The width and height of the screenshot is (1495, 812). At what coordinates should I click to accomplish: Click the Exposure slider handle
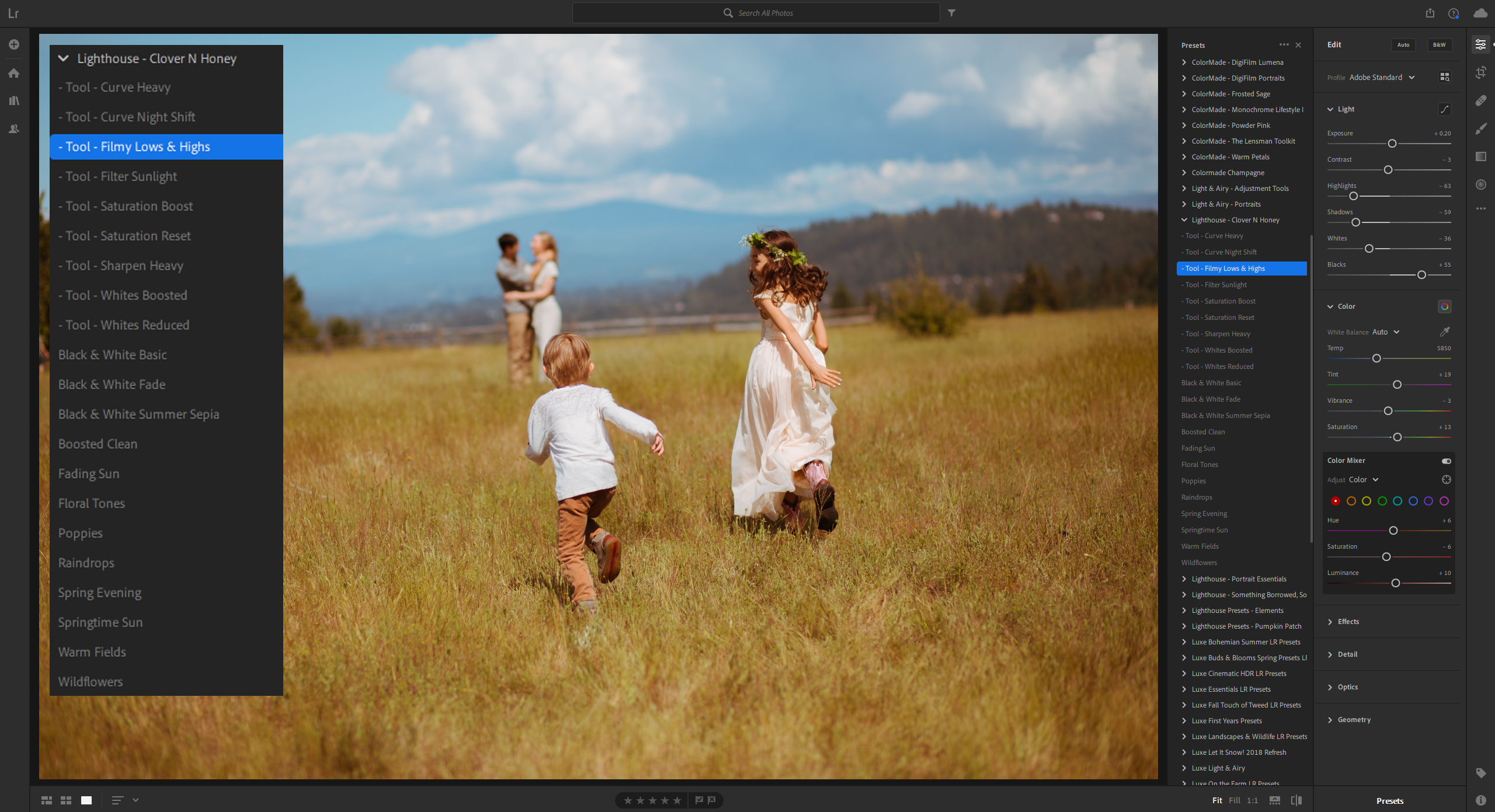tap(1392, 144)
